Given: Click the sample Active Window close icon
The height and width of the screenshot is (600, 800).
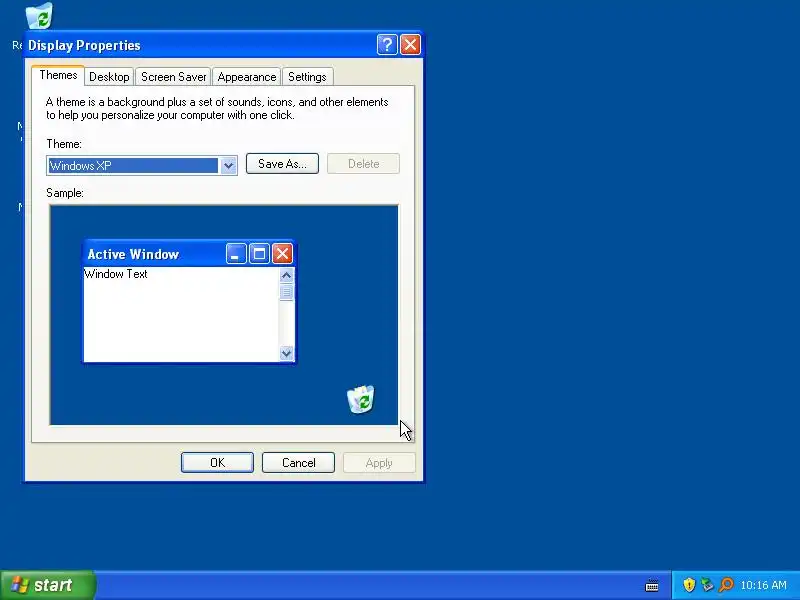Looking at the screenshot, I should coord(282,254).
